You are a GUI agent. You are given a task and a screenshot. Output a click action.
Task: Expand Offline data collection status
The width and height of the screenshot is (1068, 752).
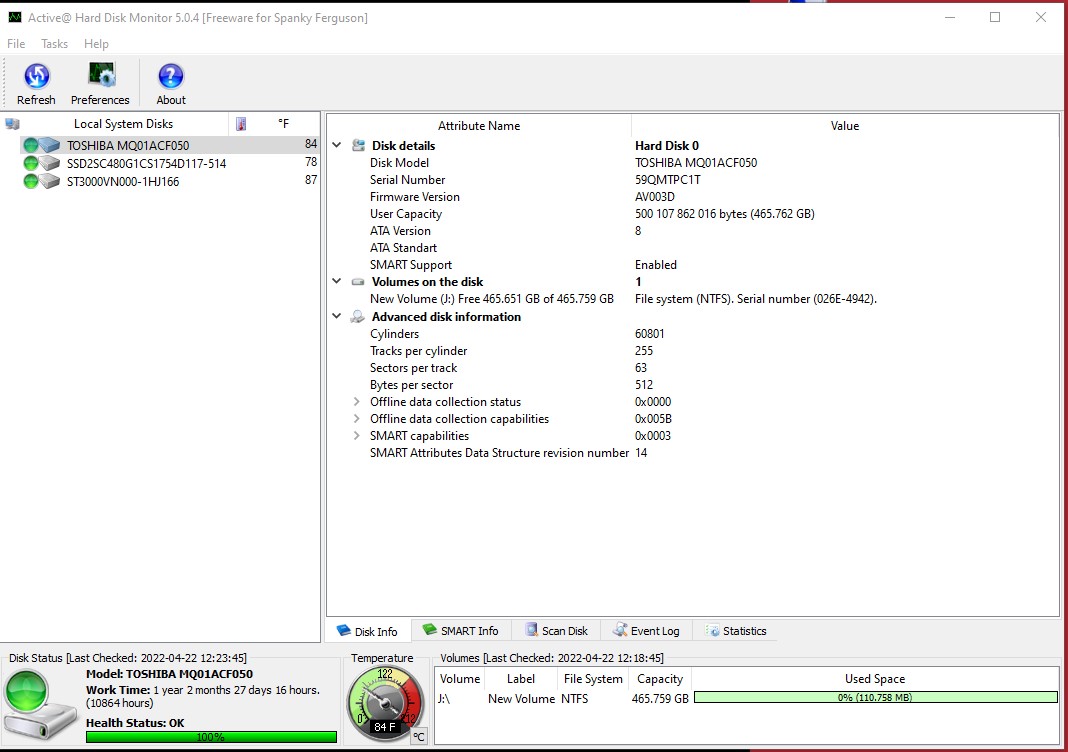click(357, 402)
